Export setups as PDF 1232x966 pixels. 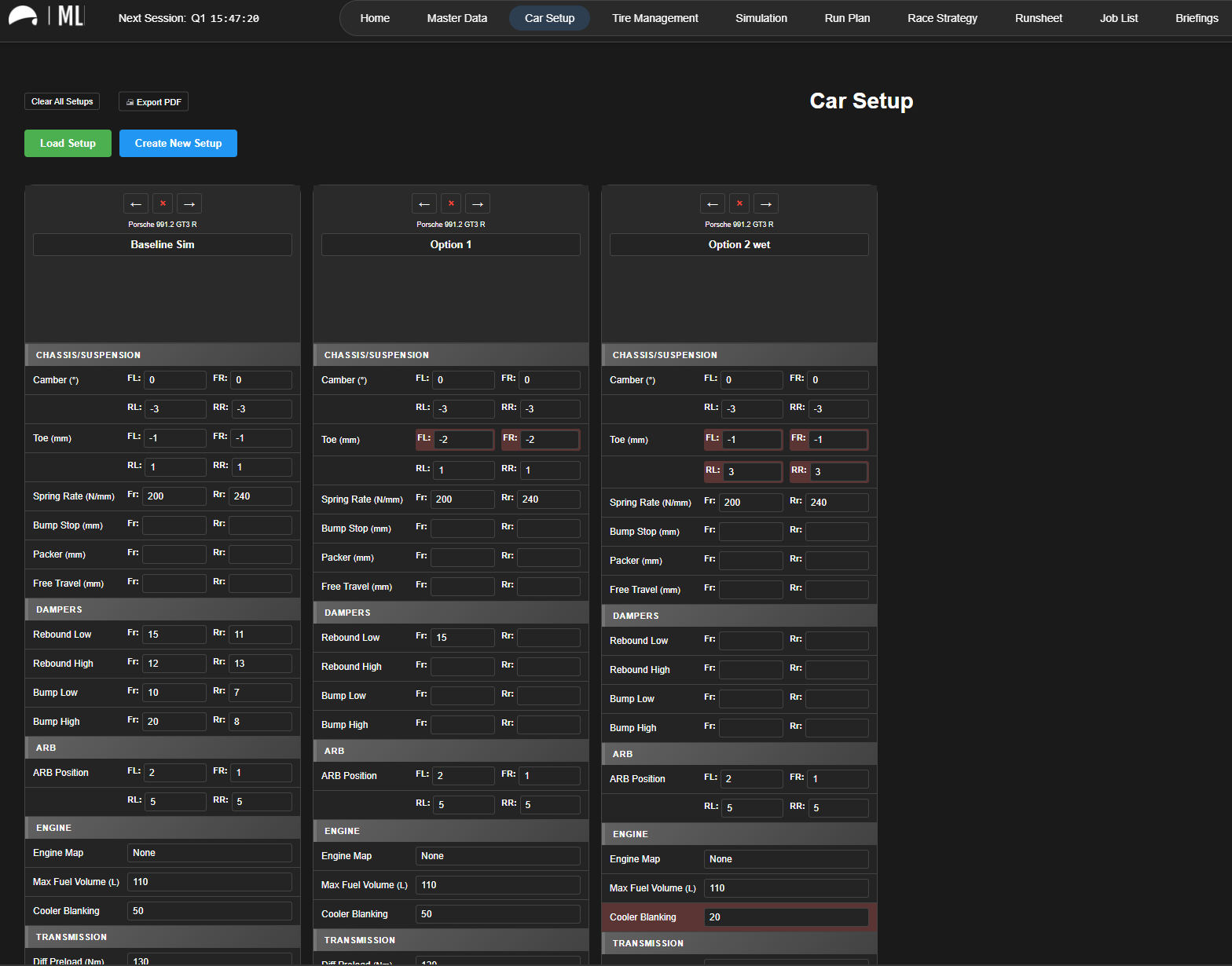[x=153, y=102]
